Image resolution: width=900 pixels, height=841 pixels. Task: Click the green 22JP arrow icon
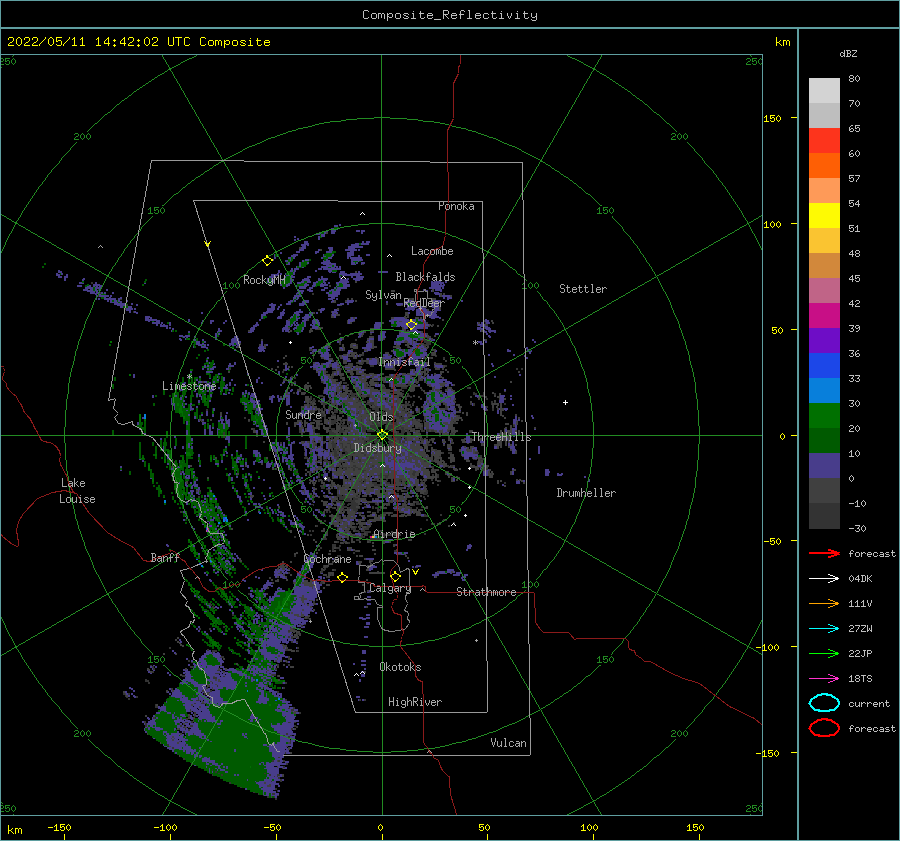pyautogui.click(x=824, y=653)
